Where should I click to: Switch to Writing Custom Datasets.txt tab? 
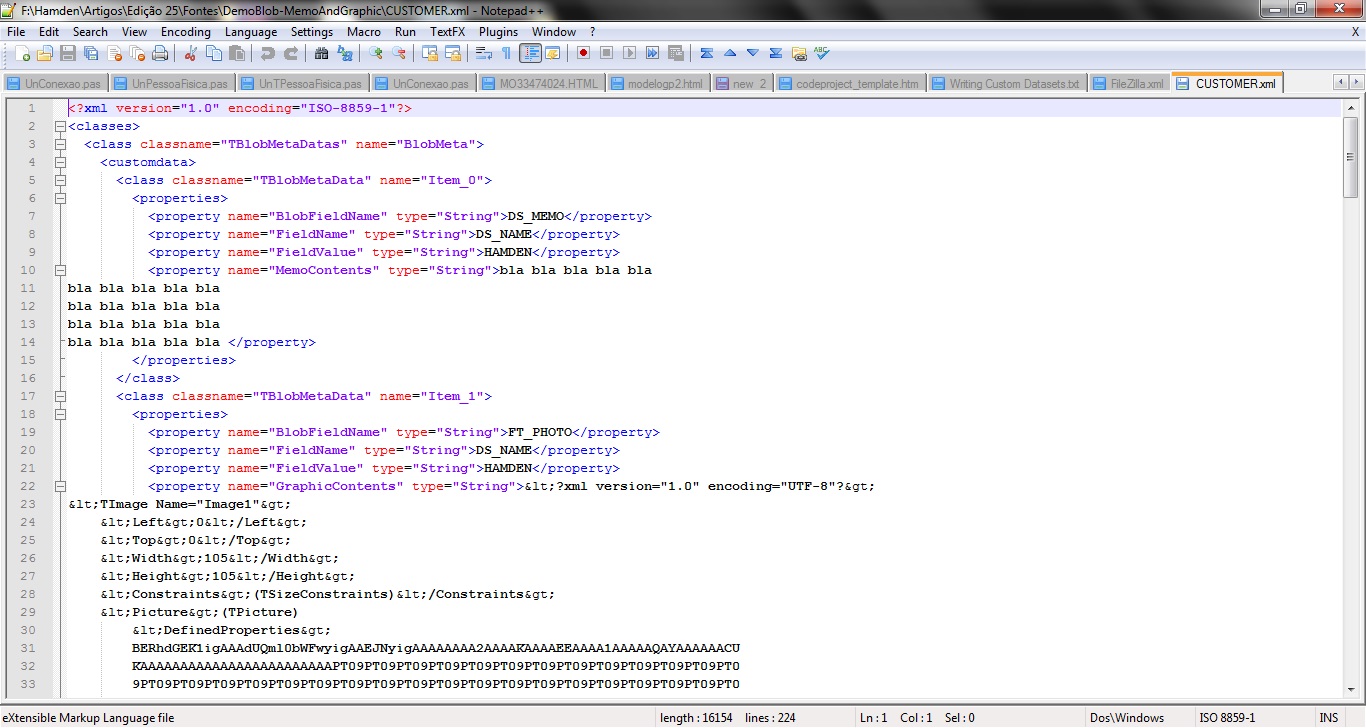click(x=1007, y=83)
